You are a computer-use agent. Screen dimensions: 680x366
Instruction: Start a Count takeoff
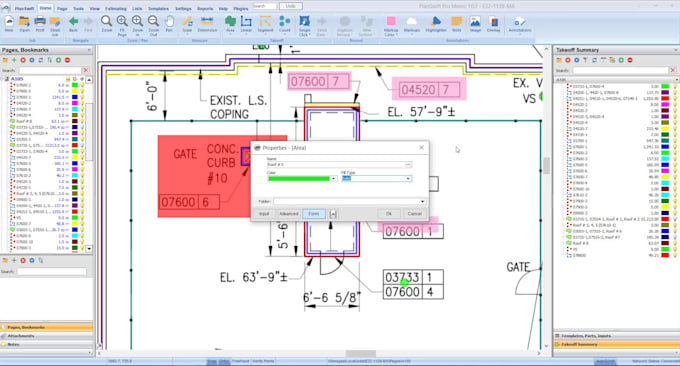coord(285,24)
